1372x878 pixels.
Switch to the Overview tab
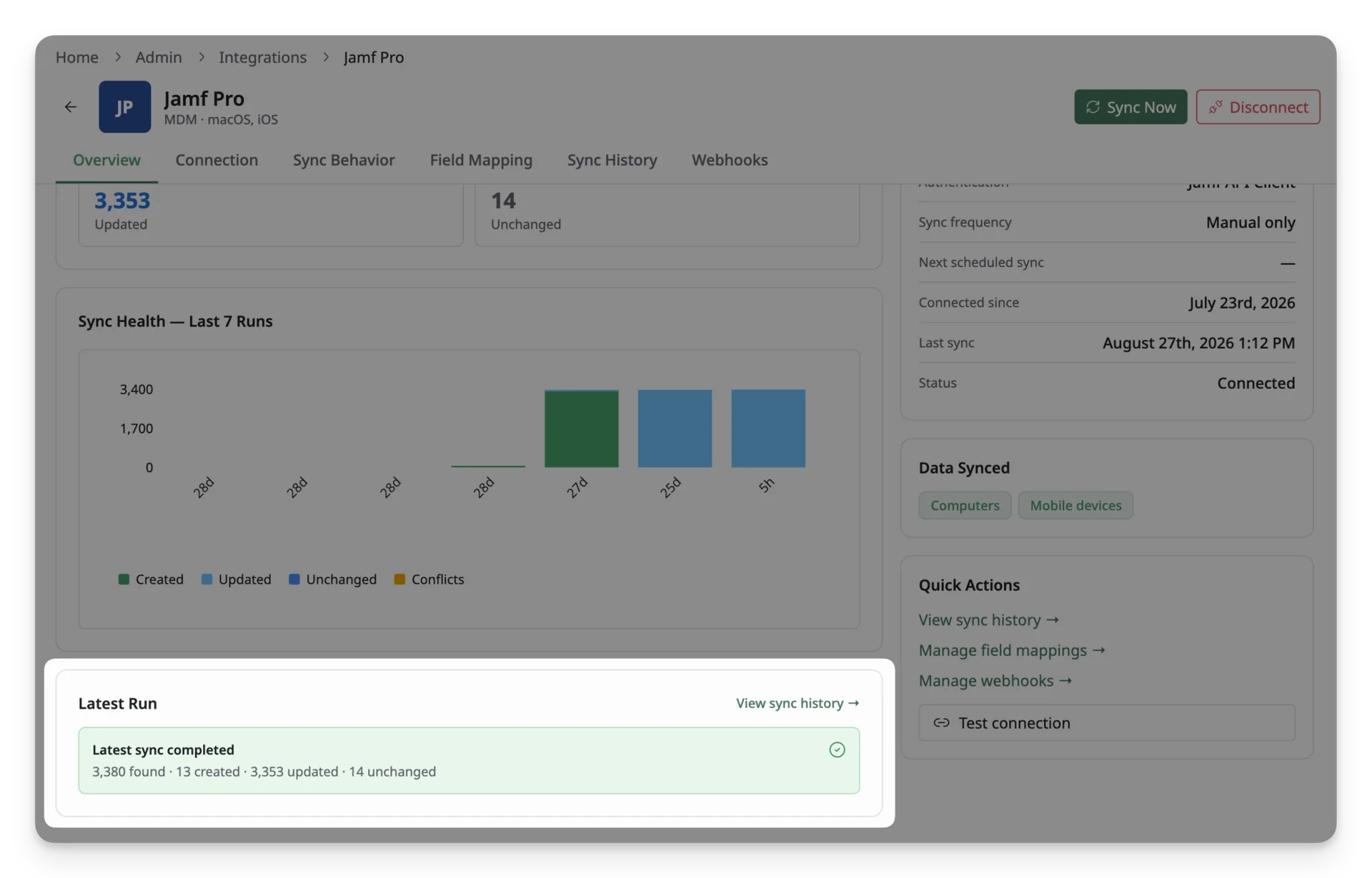[x=106, y=160]
